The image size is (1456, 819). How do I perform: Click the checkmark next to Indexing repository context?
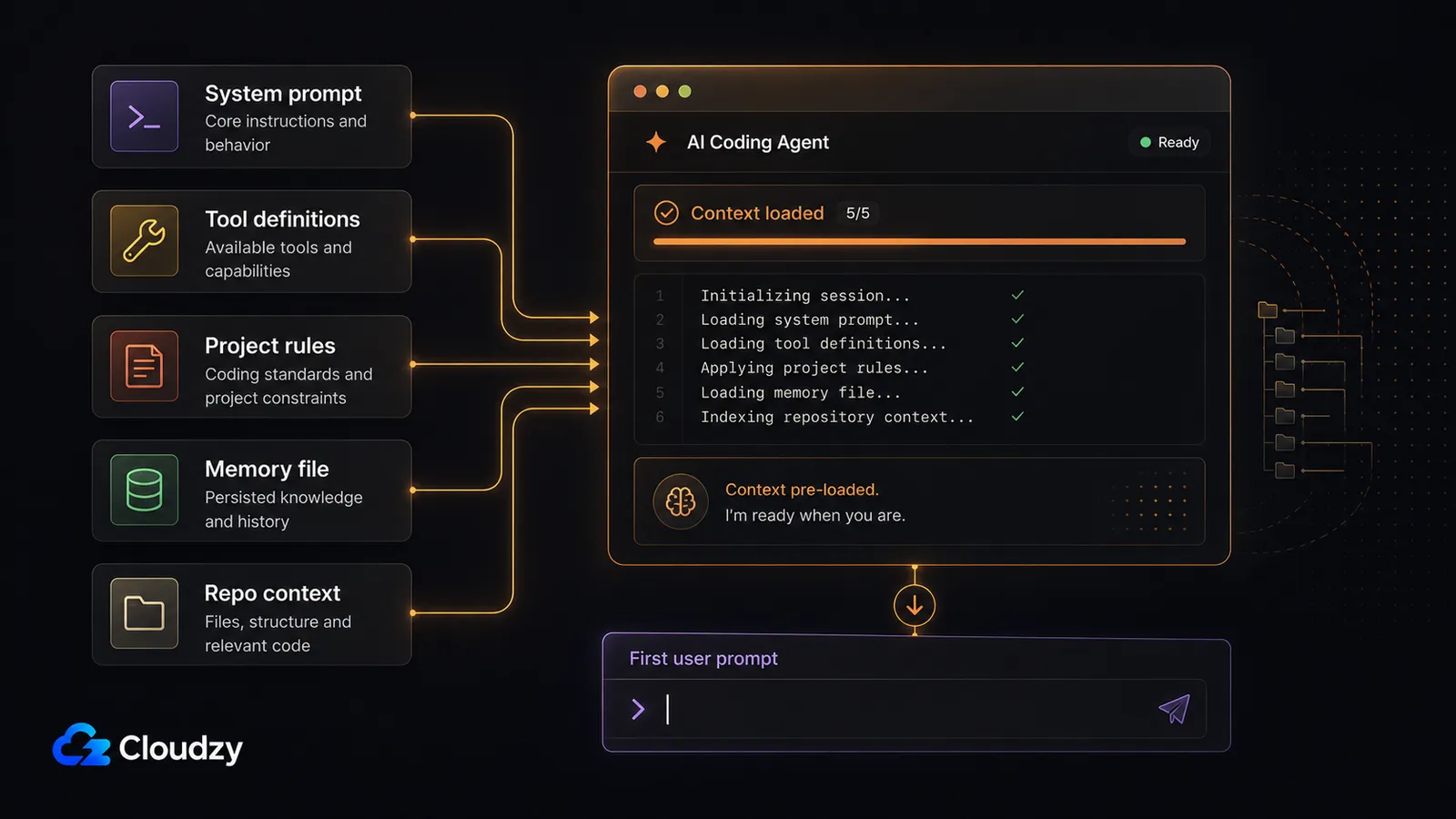1017,416
